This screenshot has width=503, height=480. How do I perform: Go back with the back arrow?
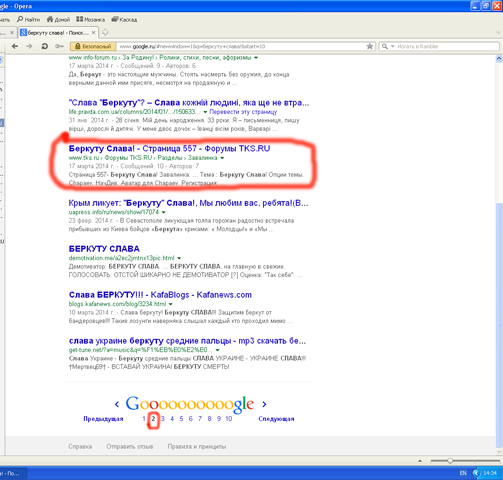(x=15, y=46)
